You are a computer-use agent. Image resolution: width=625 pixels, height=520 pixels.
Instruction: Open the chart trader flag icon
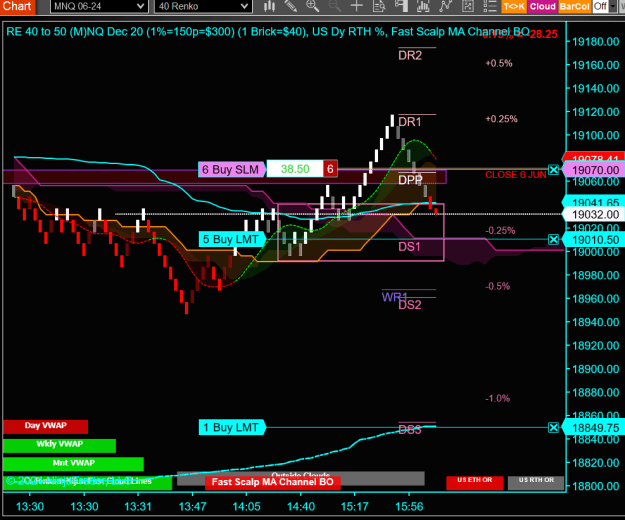click(x=401, y=6)
